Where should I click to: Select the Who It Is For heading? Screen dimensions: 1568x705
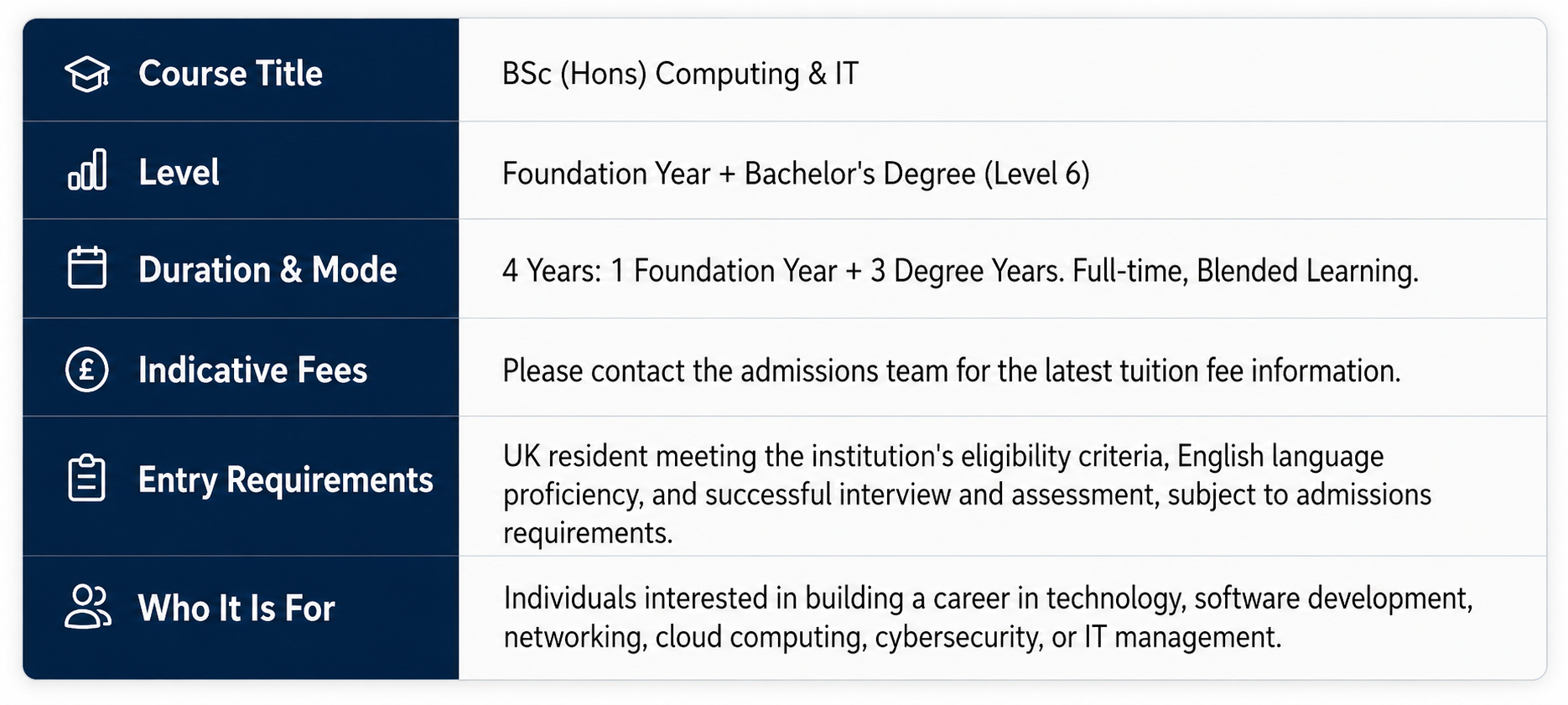pos(236,609)
